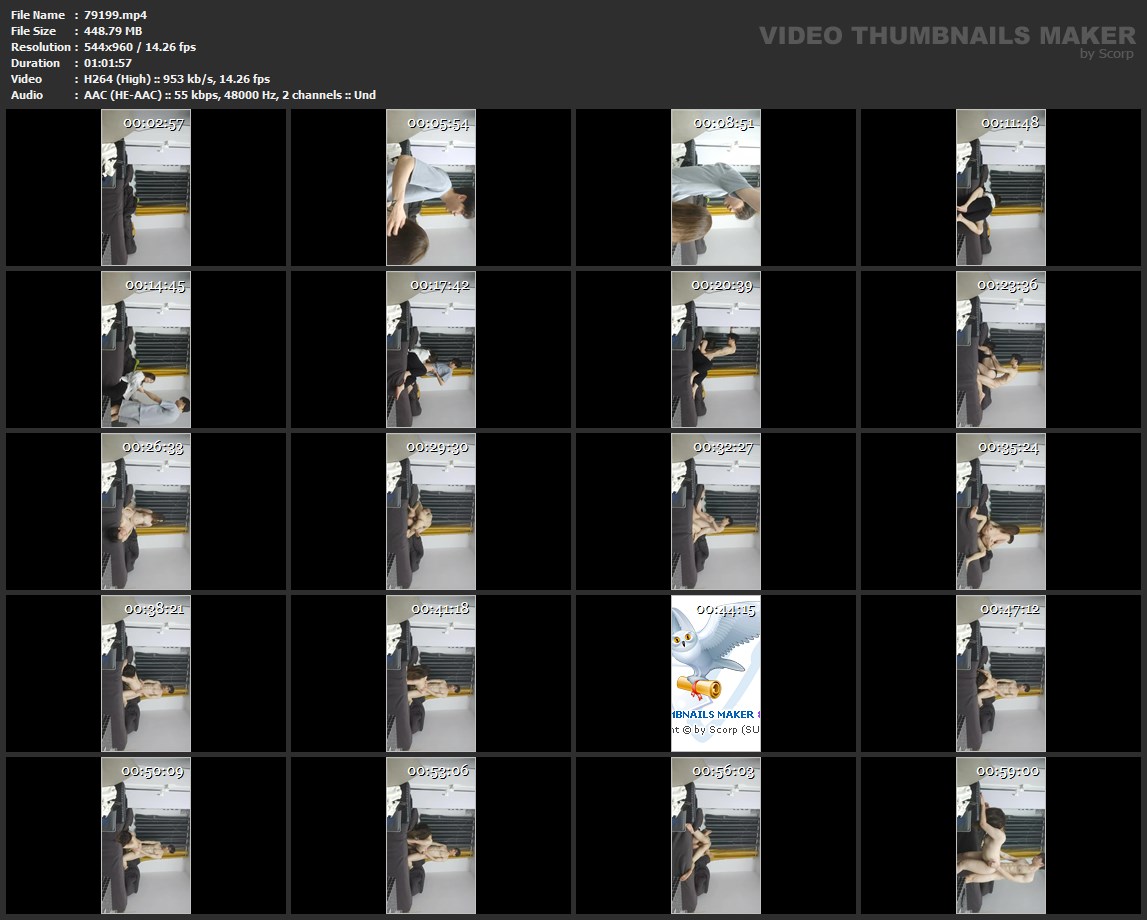Image resolution: width=1147 pixels, height=920 pixels.
Task: Select the thumbnail at 00:14:45
Action: pos(146,350)
